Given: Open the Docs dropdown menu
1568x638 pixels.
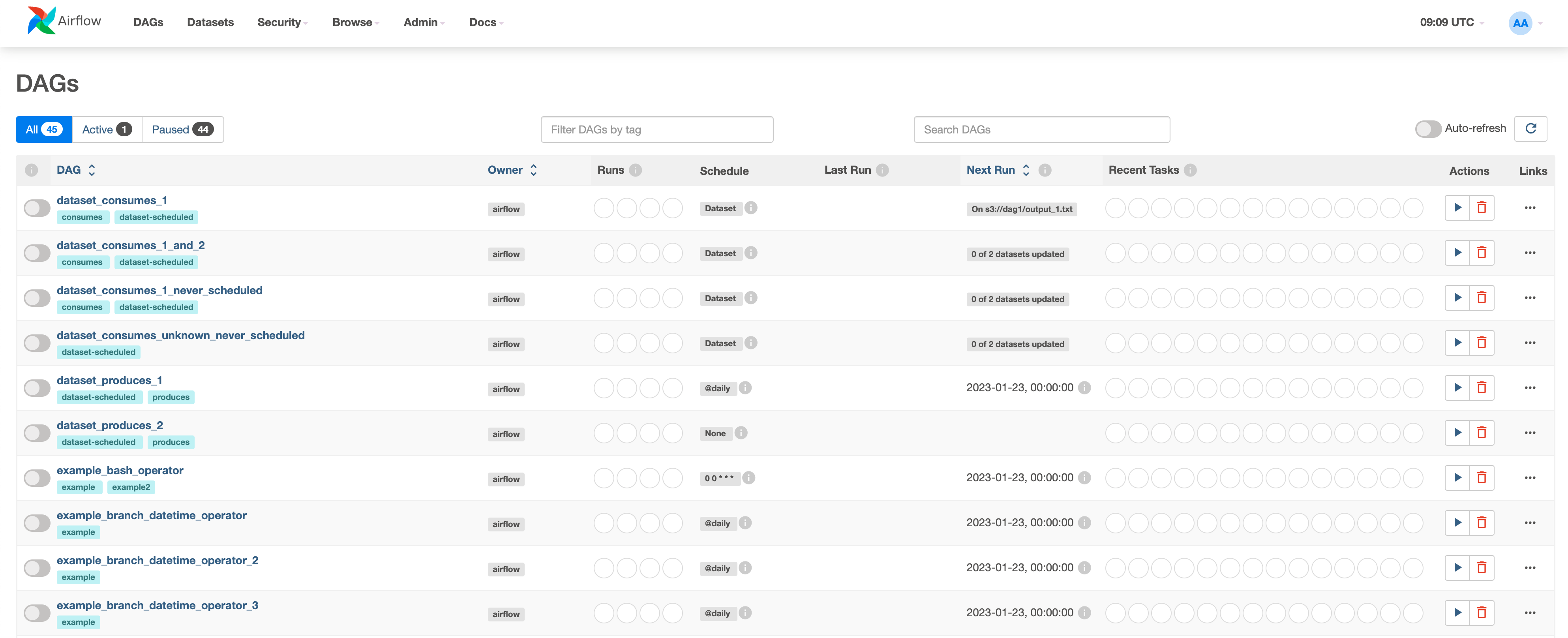Looking at the screenshot, I should pos(486,23).
